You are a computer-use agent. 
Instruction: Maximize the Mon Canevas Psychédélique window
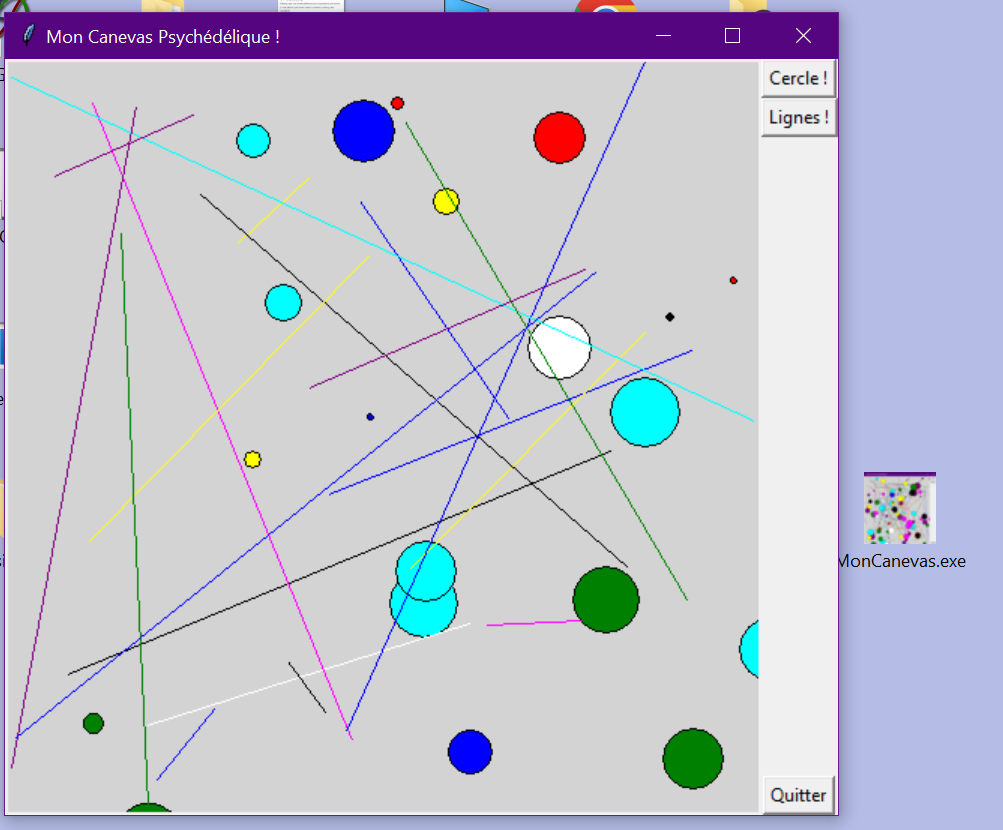tap(732, 36)
